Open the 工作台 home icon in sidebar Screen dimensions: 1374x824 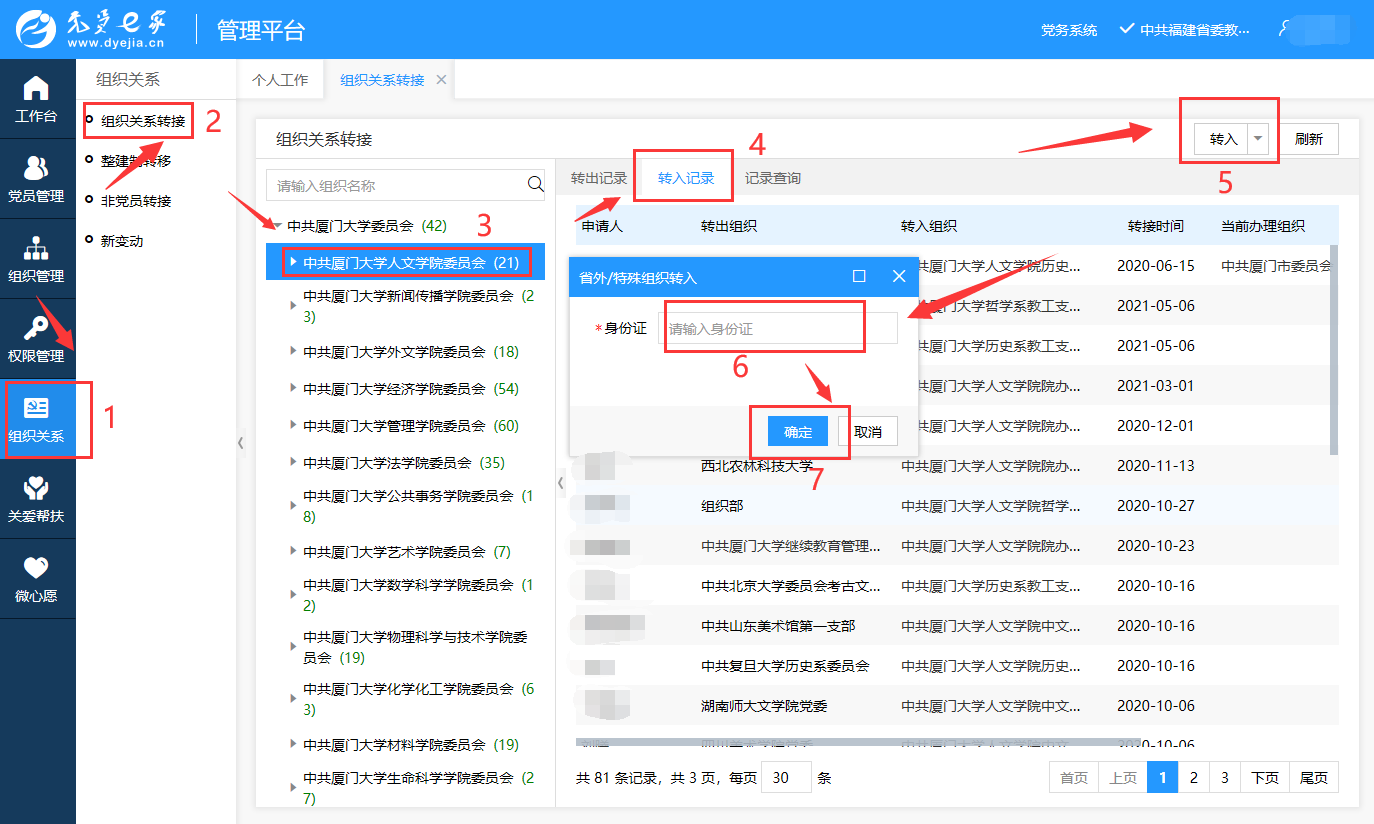(x=36, y=88)
